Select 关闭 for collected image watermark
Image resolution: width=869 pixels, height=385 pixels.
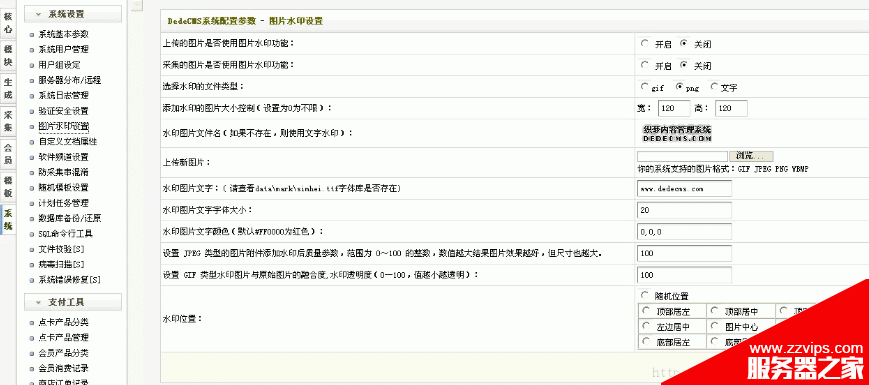tap(683, 65)
